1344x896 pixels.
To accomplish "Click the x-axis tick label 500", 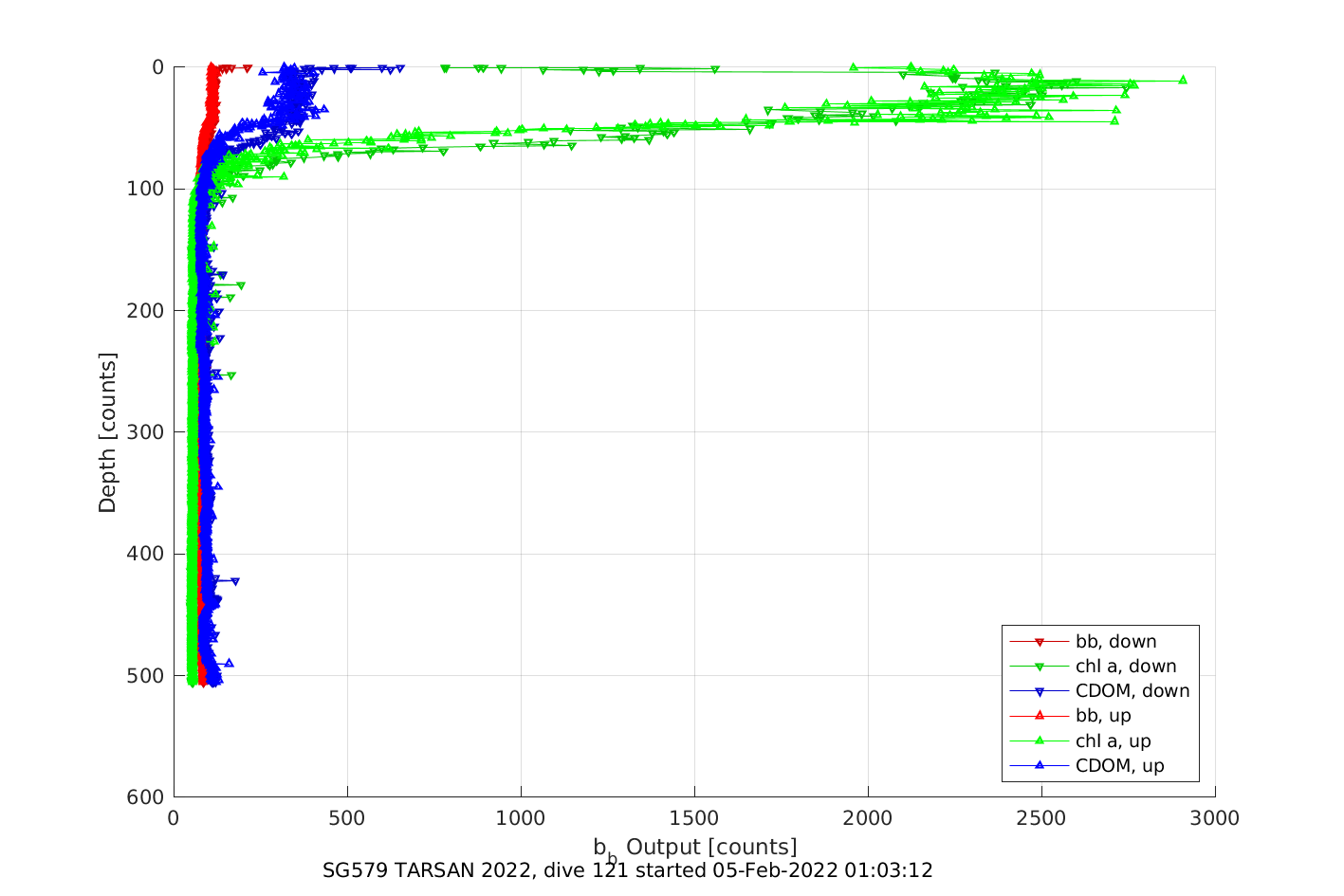I will click(347, 819).
